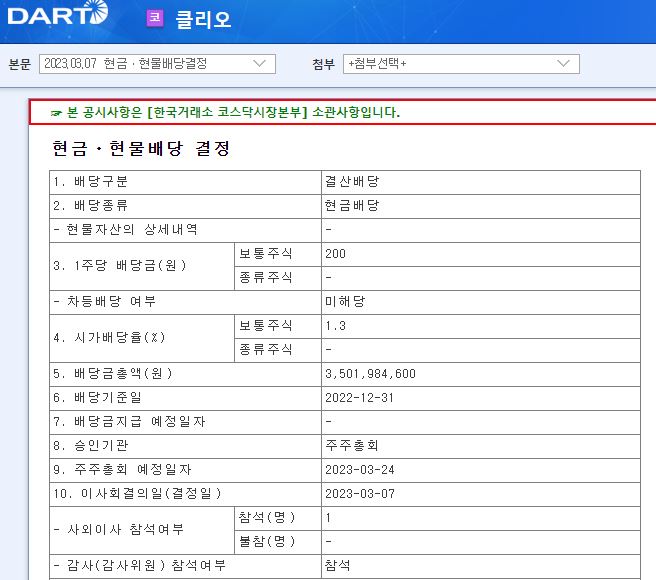Click the row label 1. 배당구분

[x=90, y=182]
